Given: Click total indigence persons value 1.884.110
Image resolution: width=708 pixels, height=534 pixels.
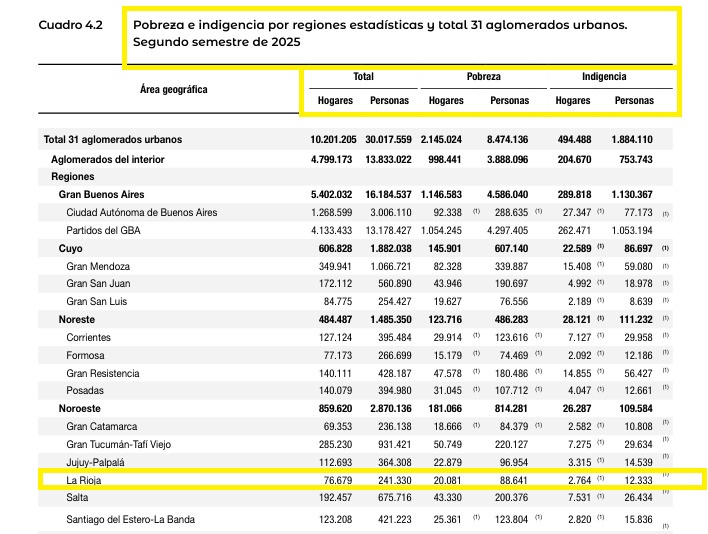Looking at the screenshot, I should click(x=632, y=139).
